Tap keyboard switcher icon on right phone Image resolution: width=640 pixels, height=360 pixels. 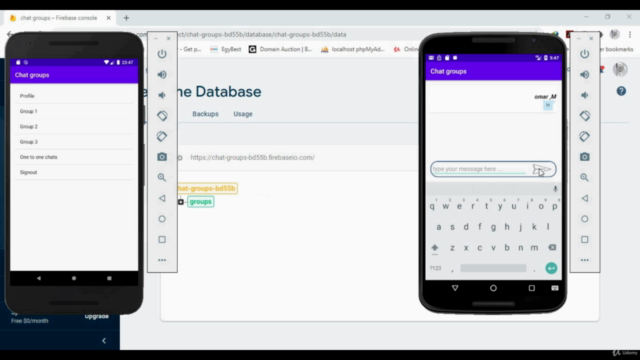[x=555, y=288]
